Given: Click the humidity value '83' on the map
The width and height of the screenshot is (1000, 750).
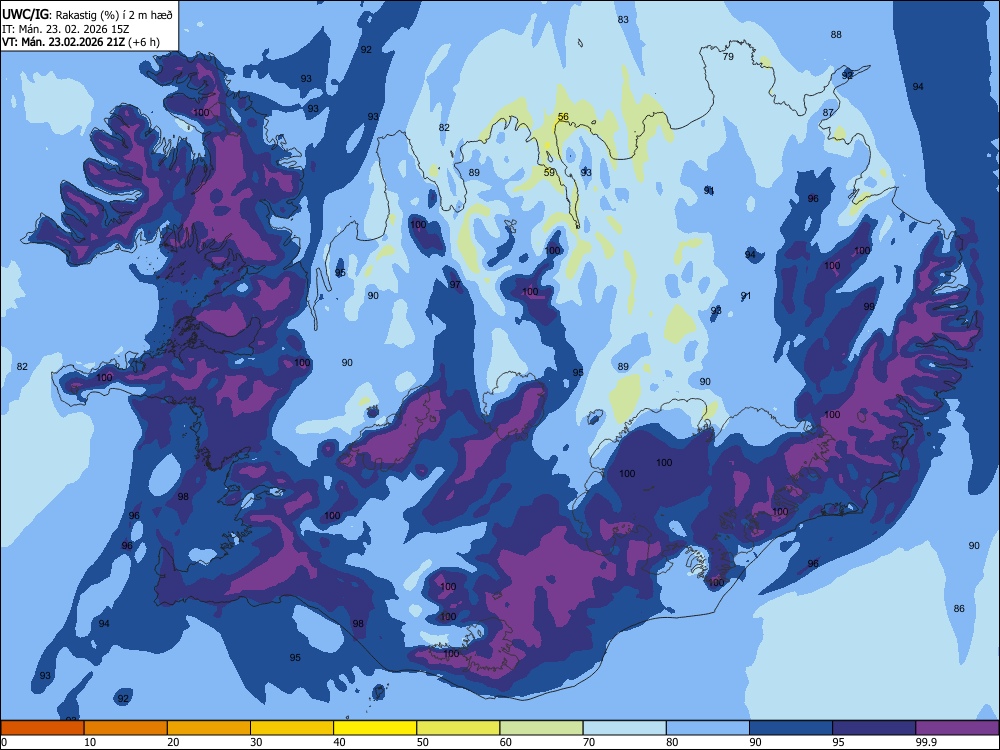Looking at the screenshot, I should pyautogui.click(x=623, y=20).
